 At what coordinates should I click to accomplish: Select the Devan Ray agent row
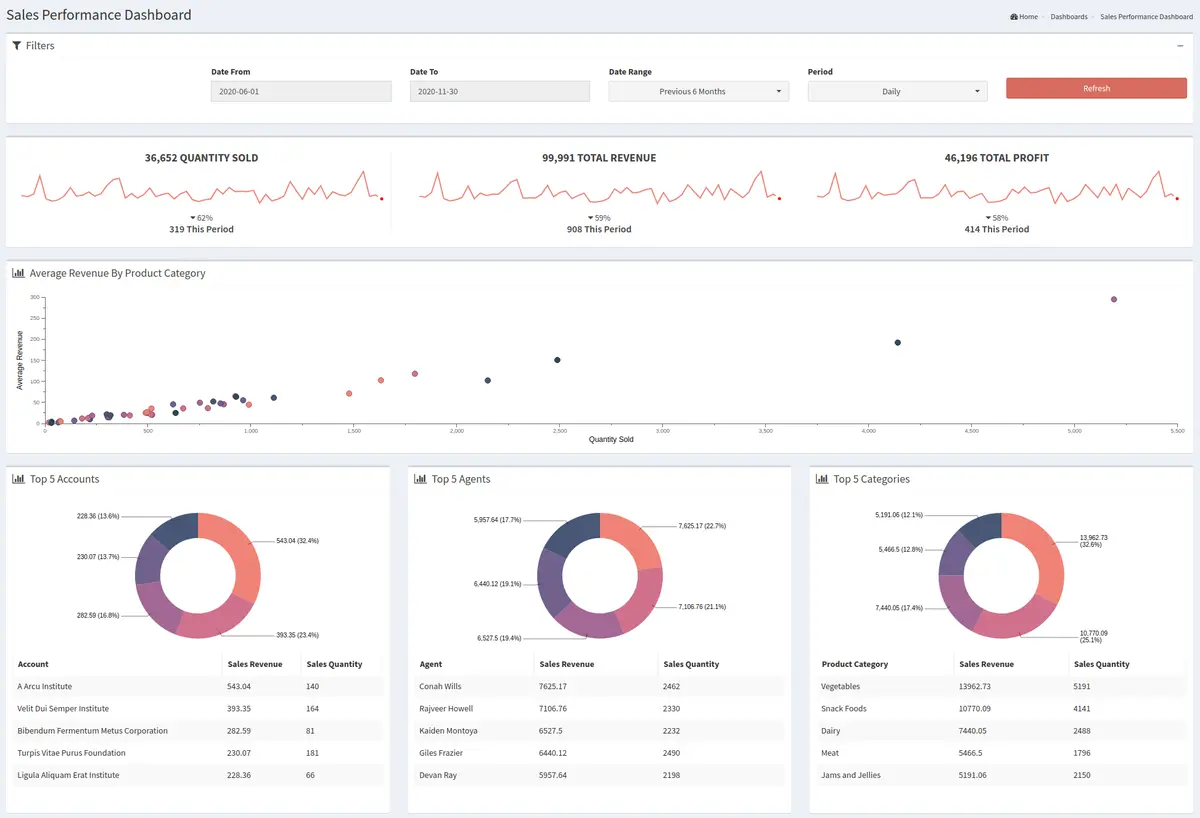[600, 775]
